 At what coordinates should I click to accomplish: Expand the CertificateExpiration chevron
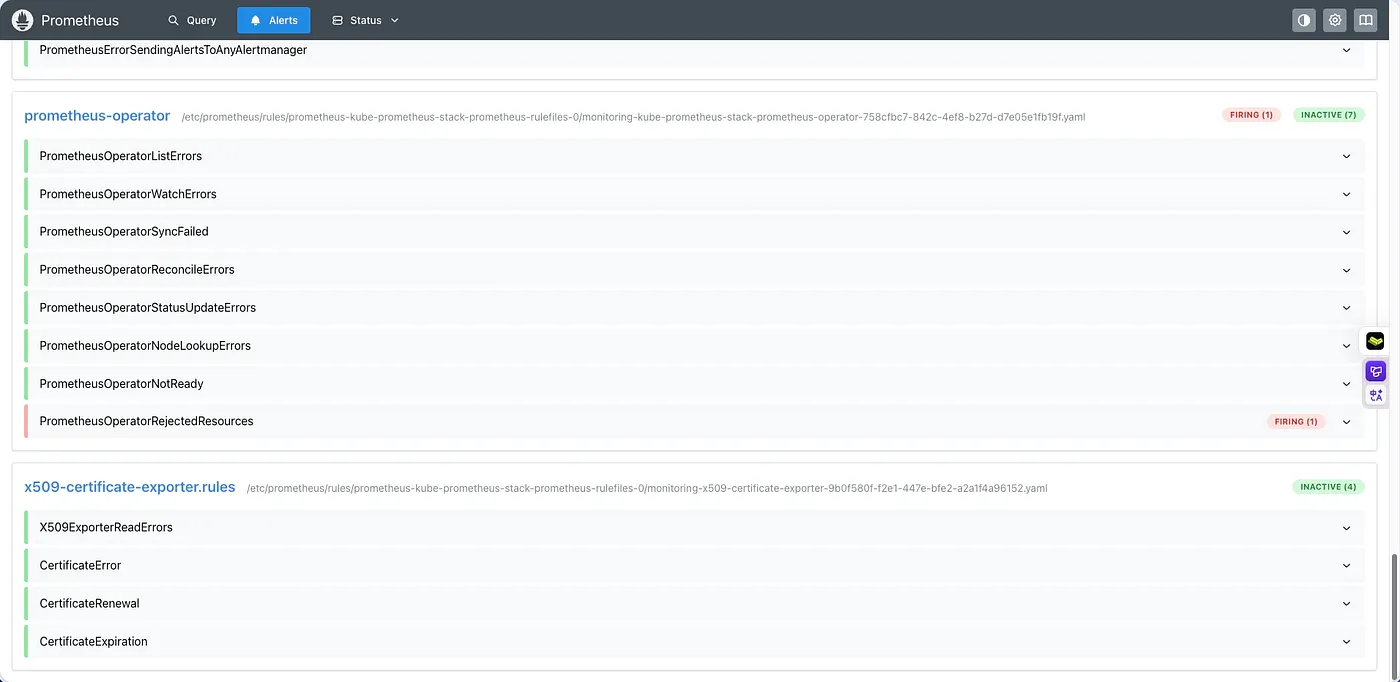coord(1346,642)
